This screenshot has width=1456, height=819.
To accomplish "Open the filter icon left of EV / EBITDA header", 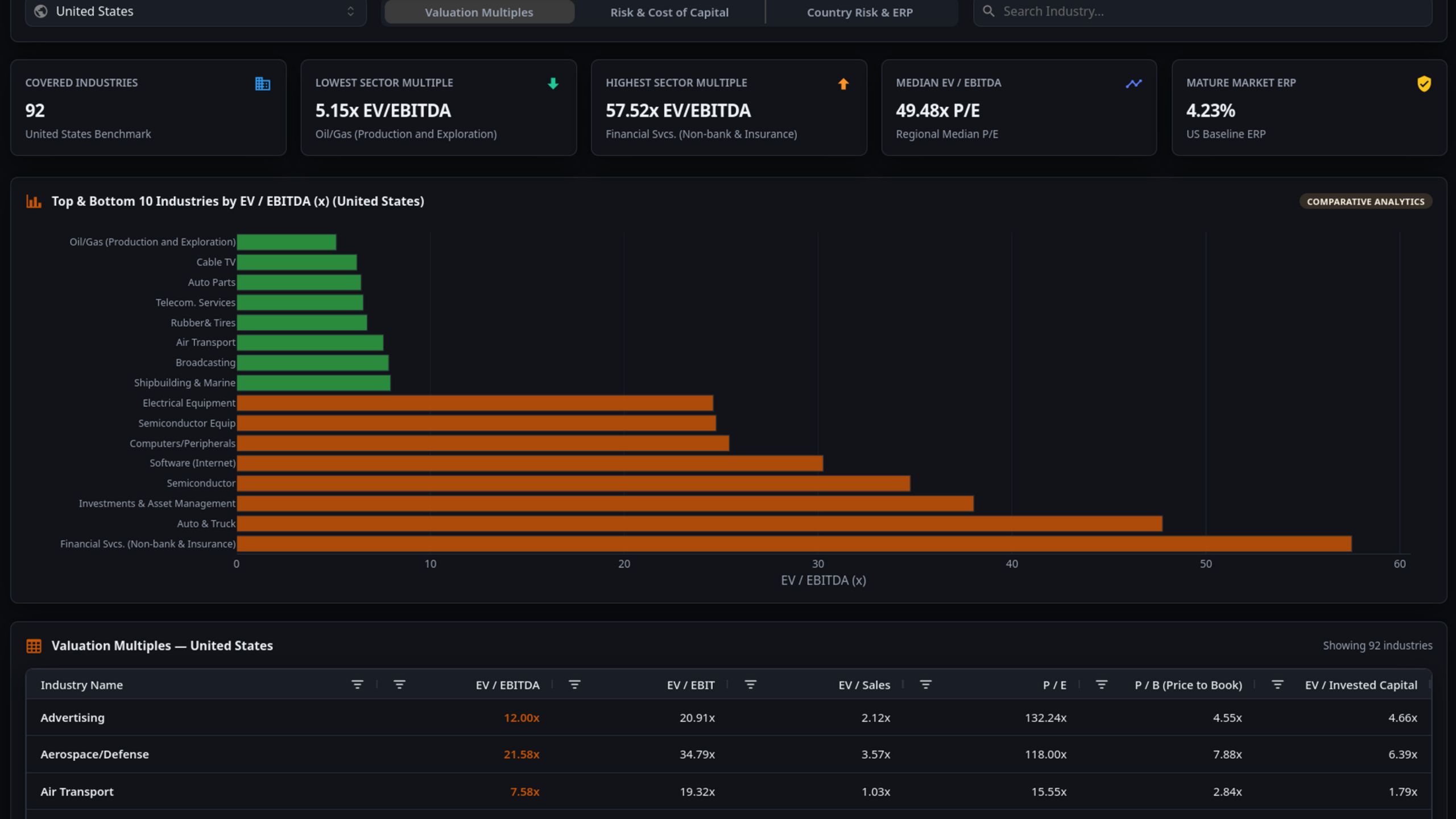I will click(399, 685).
